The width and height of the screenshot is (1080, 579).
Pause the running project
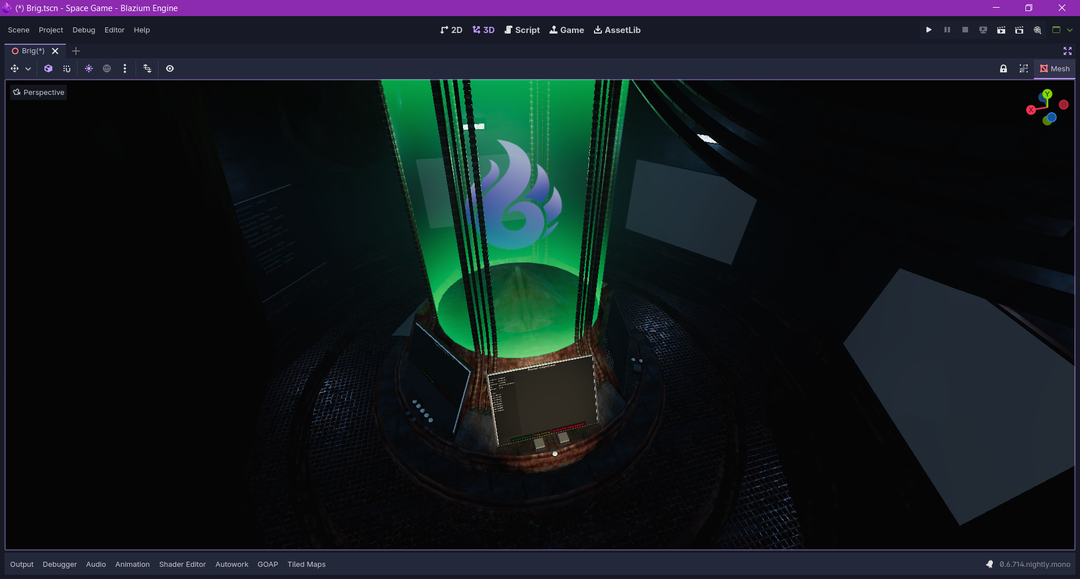[x=947, y=30]
